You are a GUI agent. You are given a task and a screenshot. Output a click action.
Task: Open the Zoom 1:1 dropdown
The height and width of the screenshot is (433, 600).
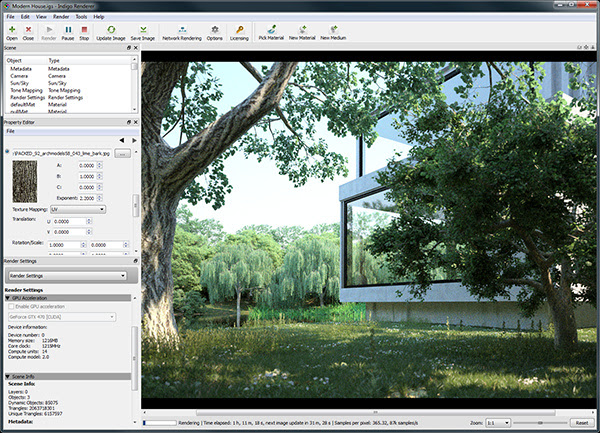coord(498,423)
